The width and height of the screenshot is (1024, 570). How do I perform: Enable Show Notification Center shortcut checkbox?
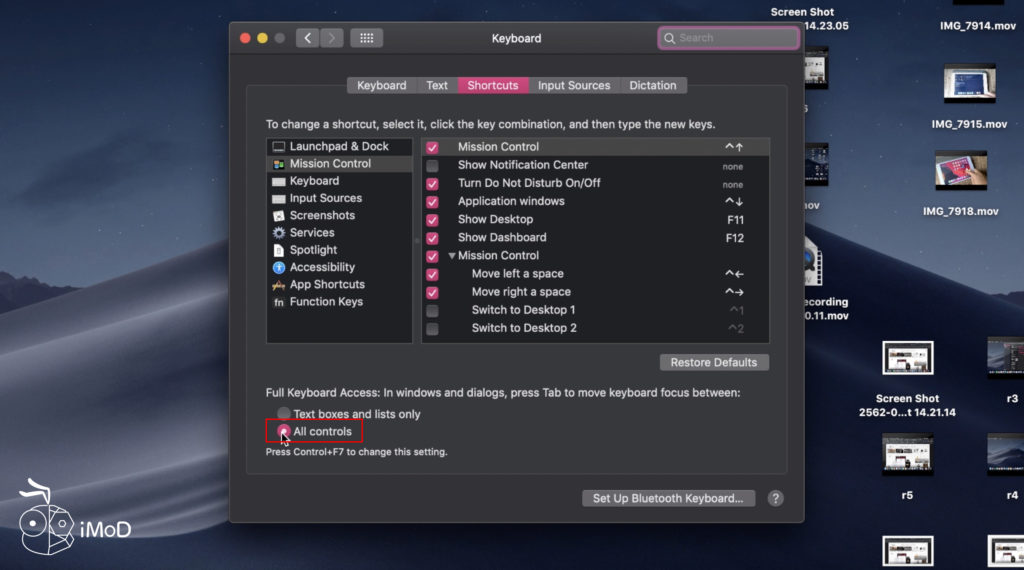tap(432, 166)
